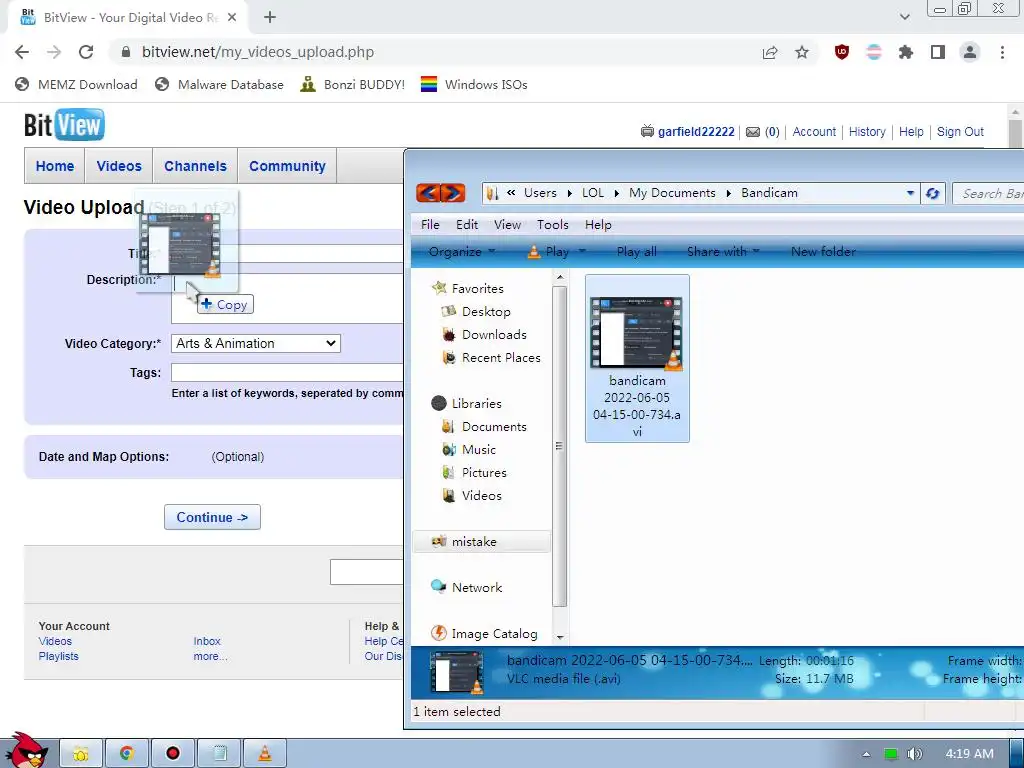
Task: Open the Chrome three-dot menu
Action: click(1002, 52)
